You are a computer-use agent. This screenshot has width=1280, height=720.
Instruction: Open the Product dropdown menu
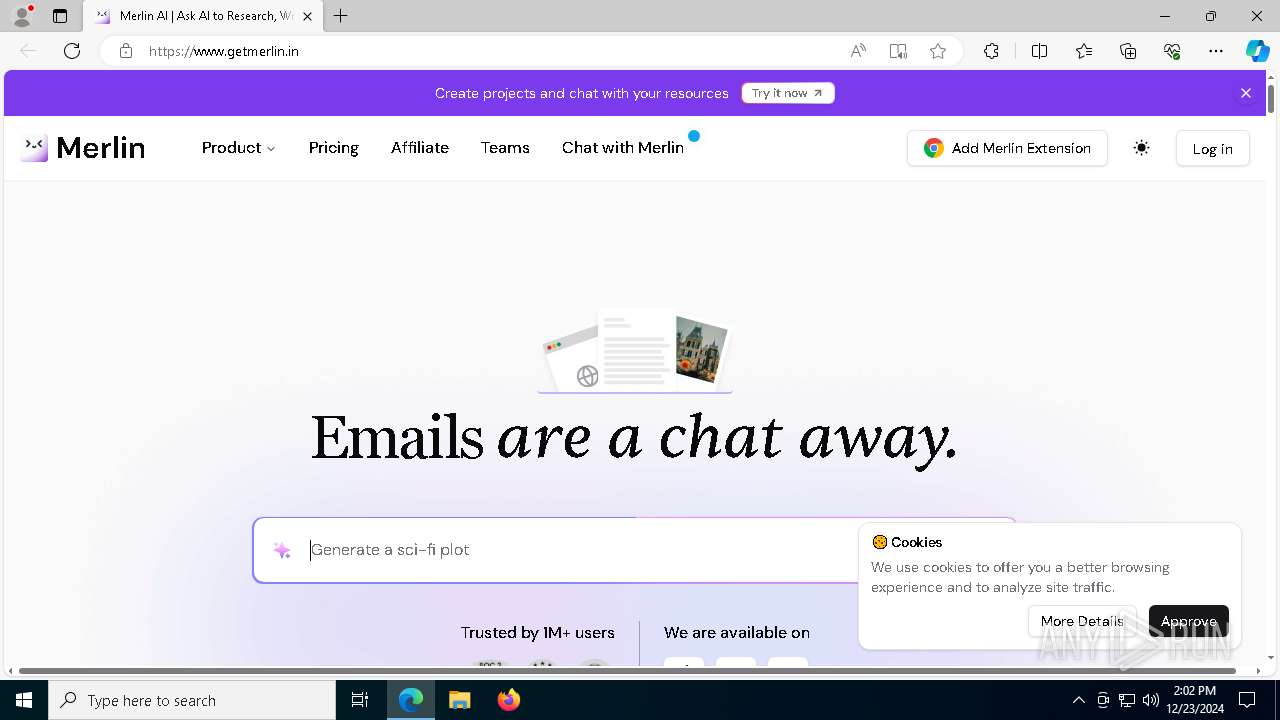click(238, 148)
